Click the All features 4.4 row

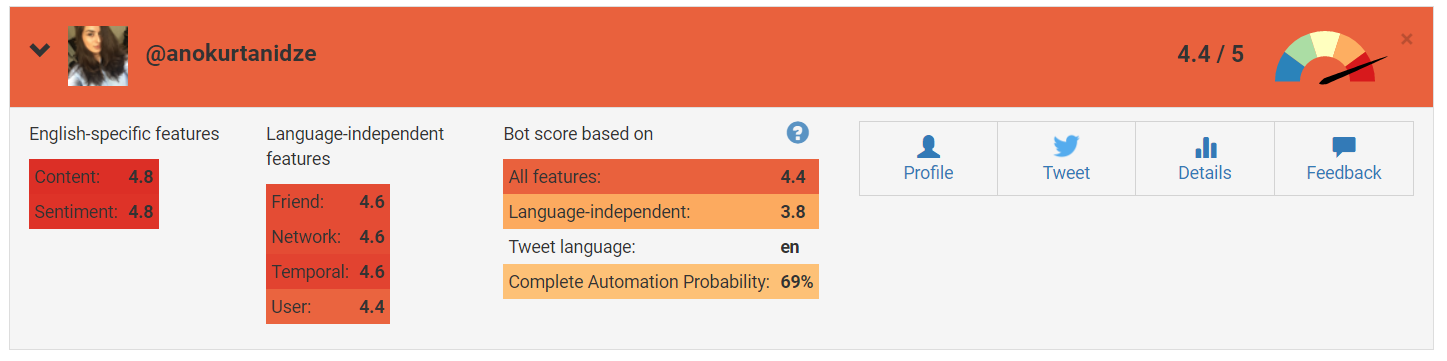(661, 177)
